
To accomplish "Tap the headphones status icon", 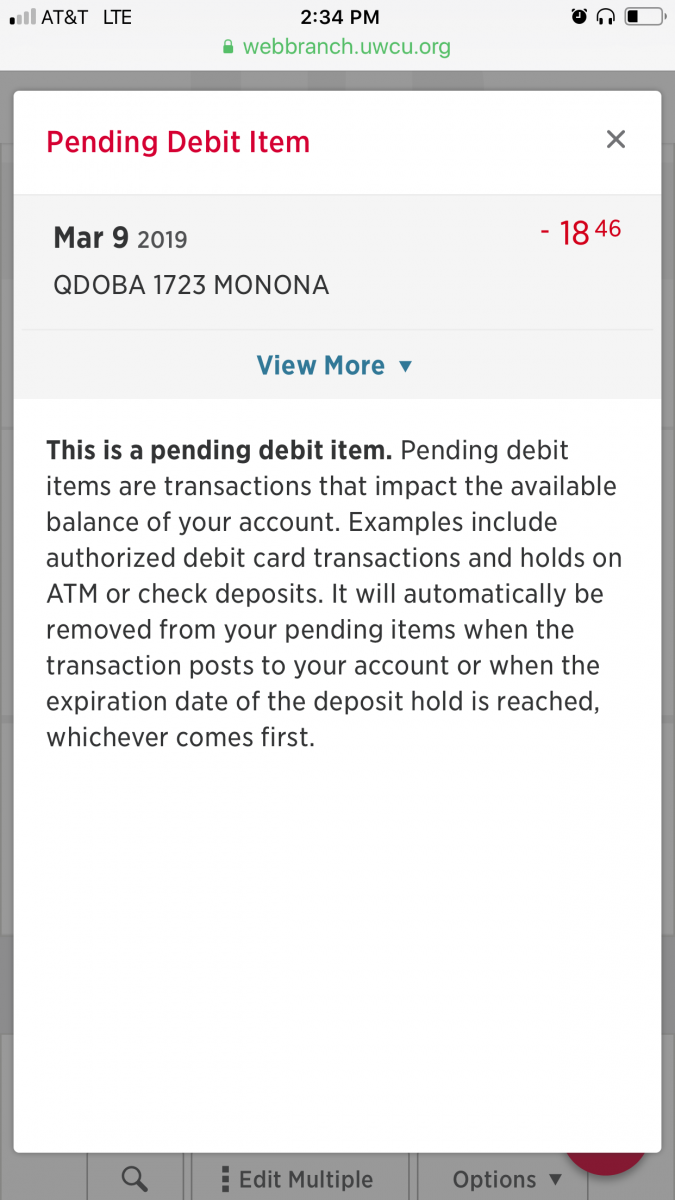I will [x=605, y=16].
